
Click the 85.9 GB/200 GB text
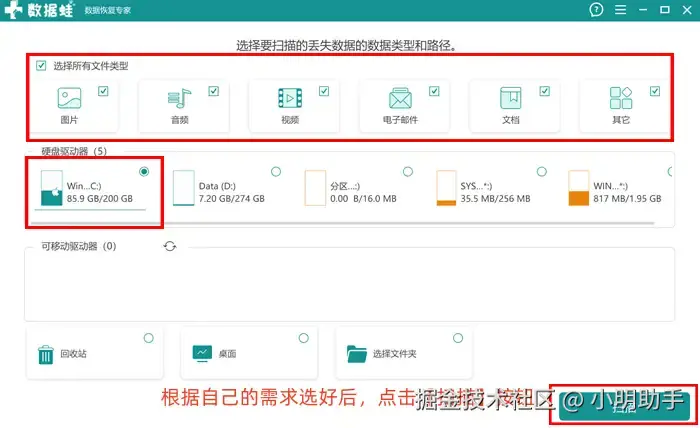point(100,199)
